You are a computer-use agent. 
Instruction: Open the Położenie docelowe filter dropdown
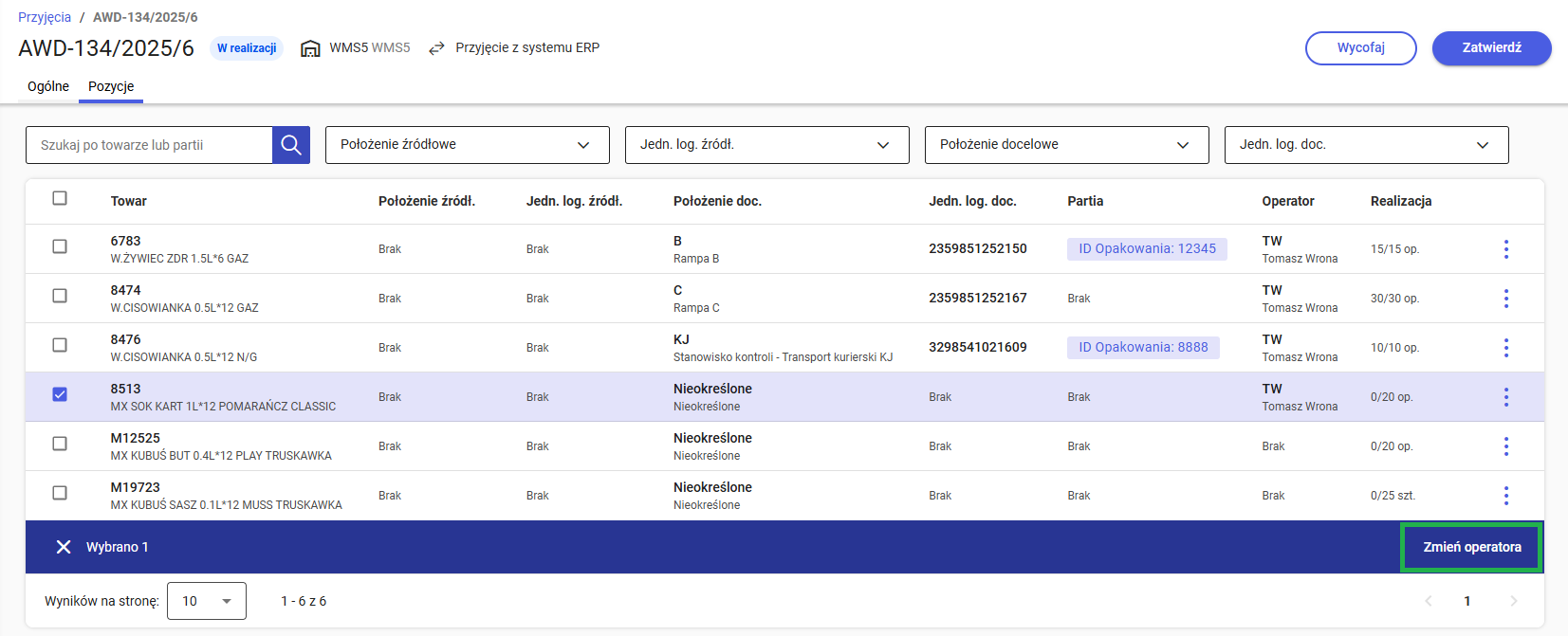click(x=1066, y=145)
